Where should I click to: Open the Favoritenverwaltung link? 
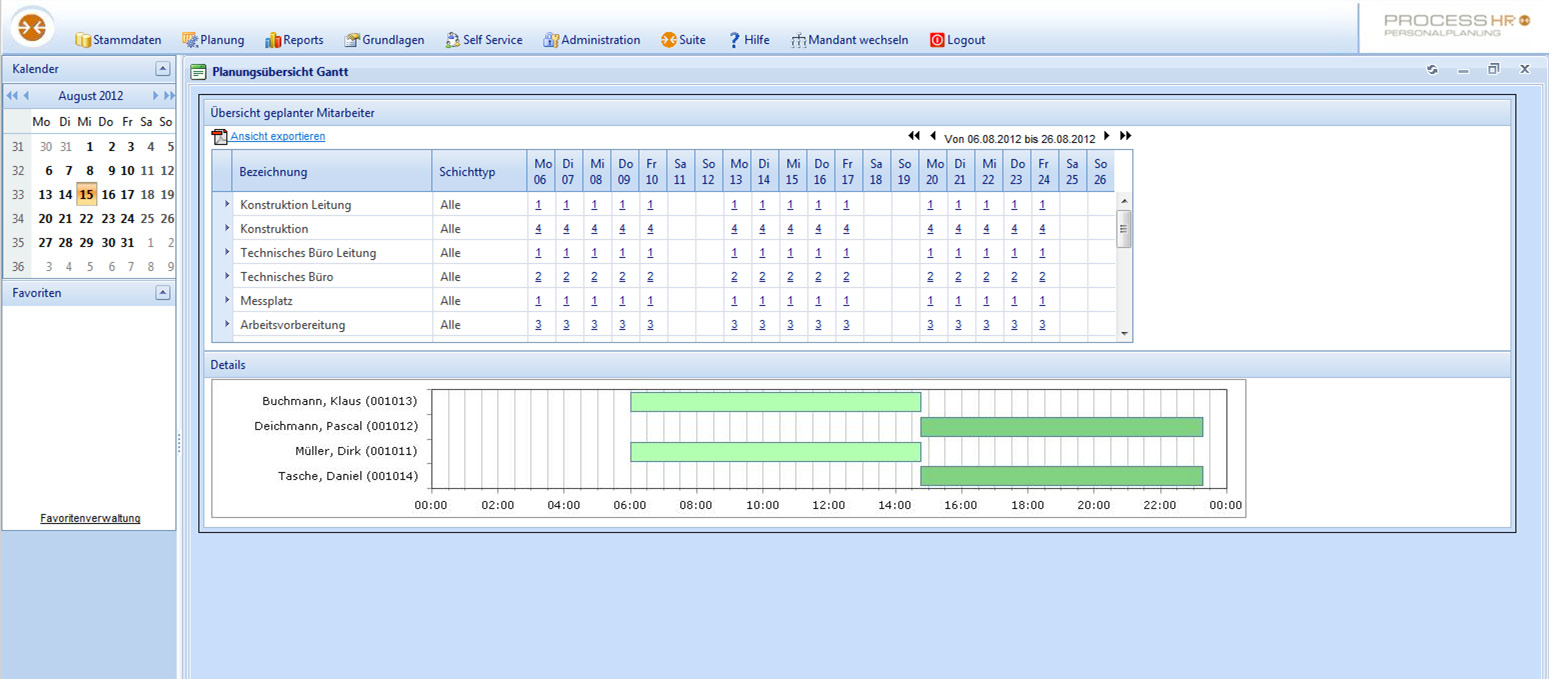coord(90,518)
